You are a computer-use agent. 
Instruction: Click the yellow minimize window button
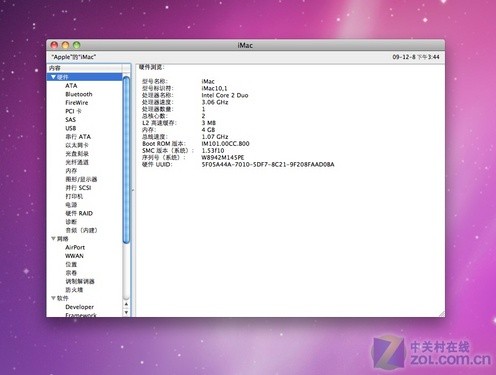tap(65, 45)
